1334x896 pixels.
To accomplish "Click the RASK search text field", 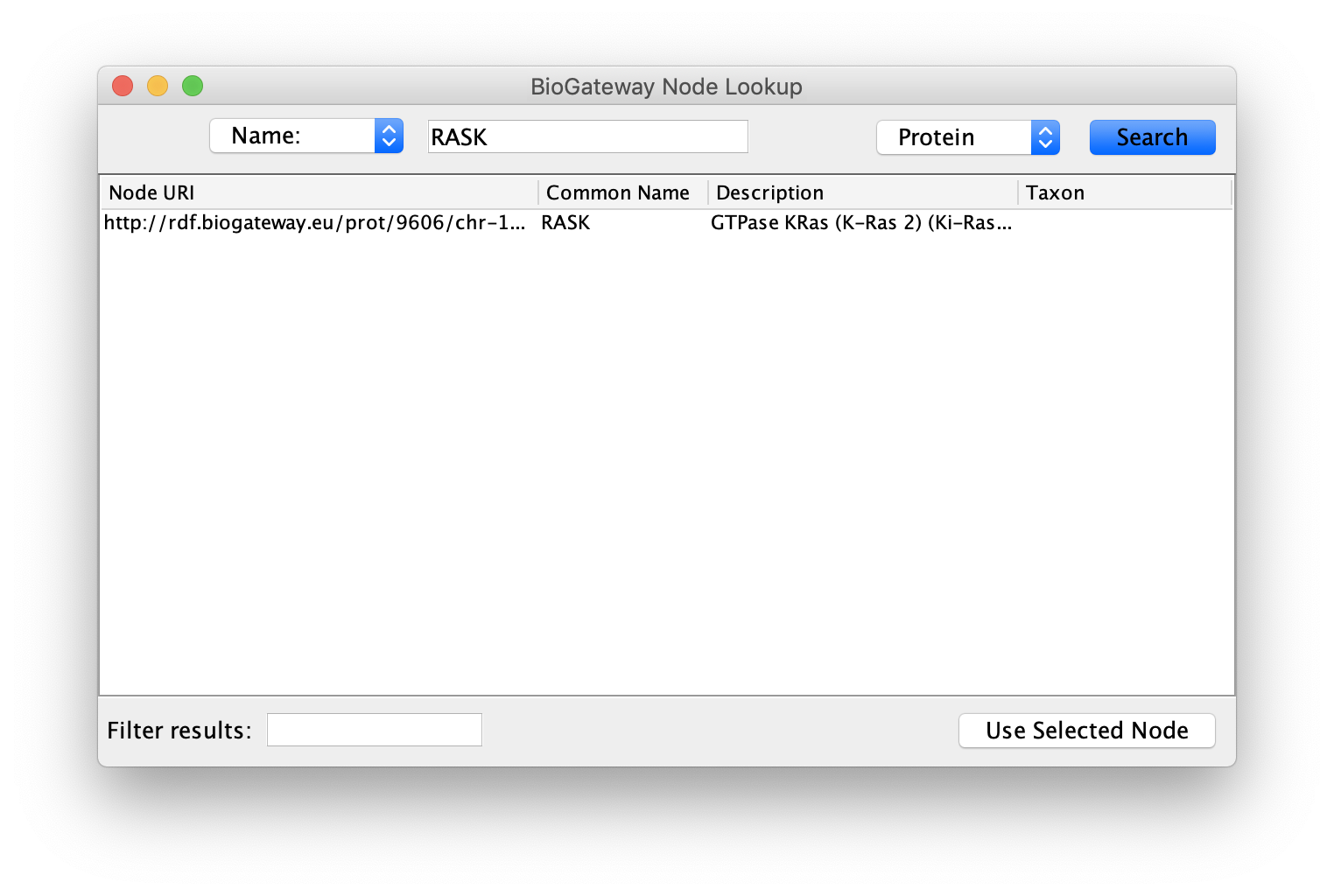I will 587,136.
